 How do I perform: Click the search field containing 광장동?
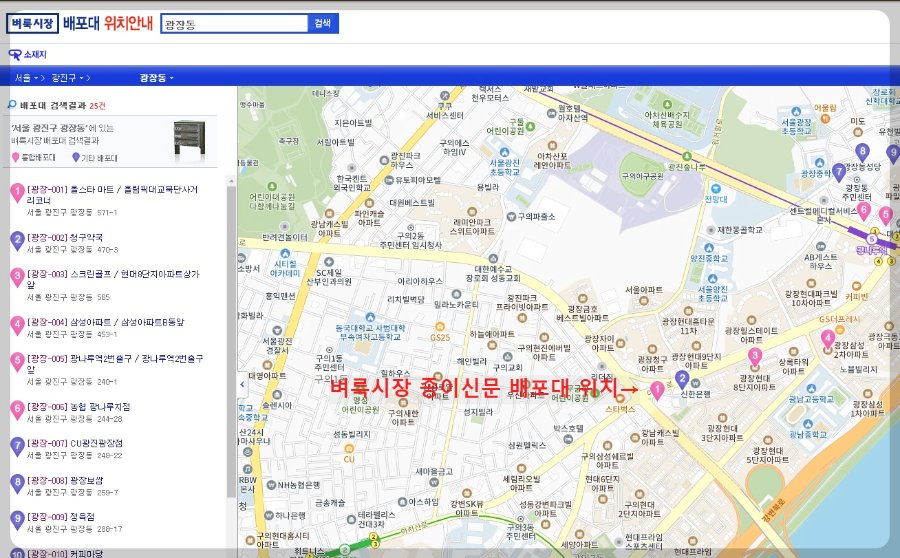[235, 24]
